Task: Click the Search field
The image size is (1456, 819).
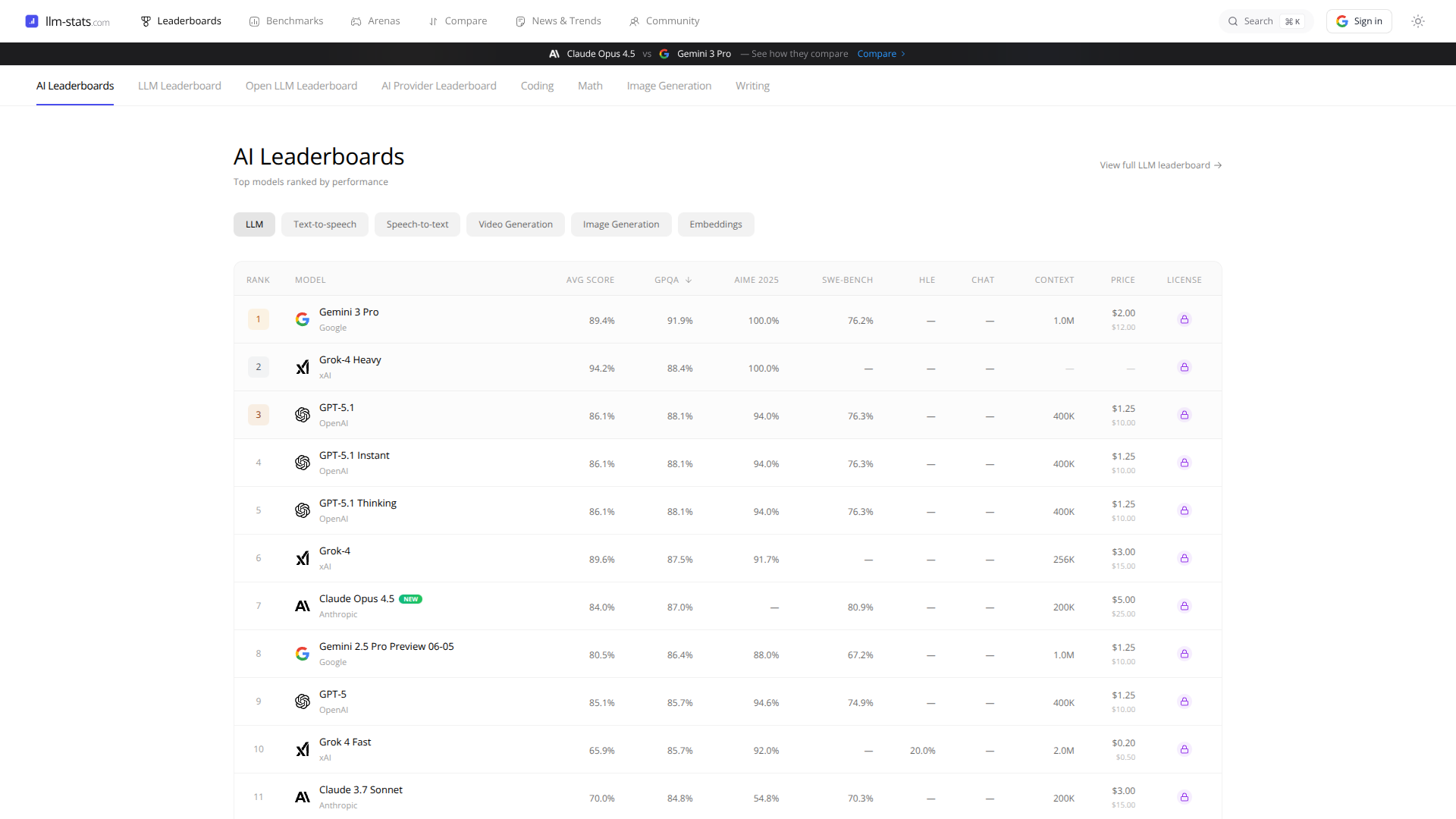Action: click(1259, 21)
